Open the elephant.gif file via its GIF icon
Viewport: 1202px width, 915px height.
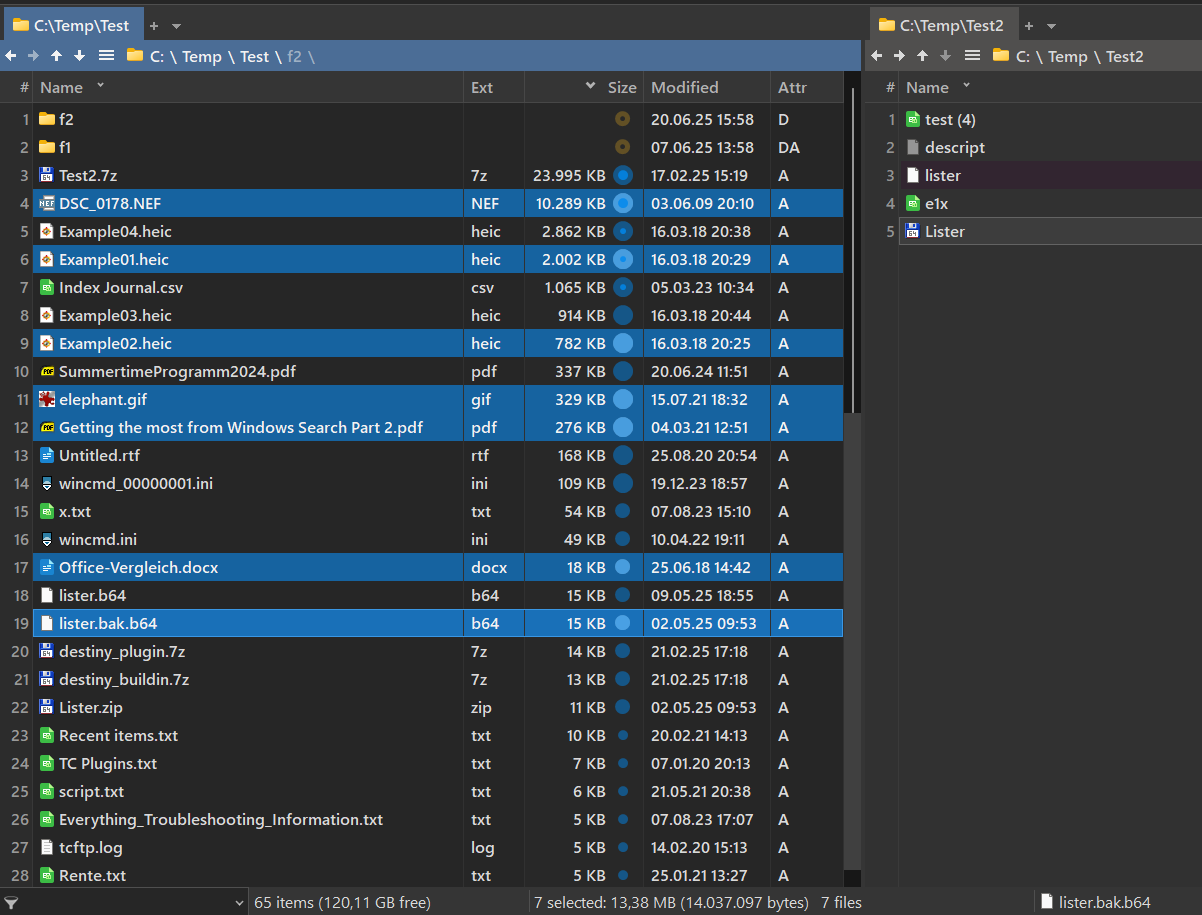tap(48, 399)
